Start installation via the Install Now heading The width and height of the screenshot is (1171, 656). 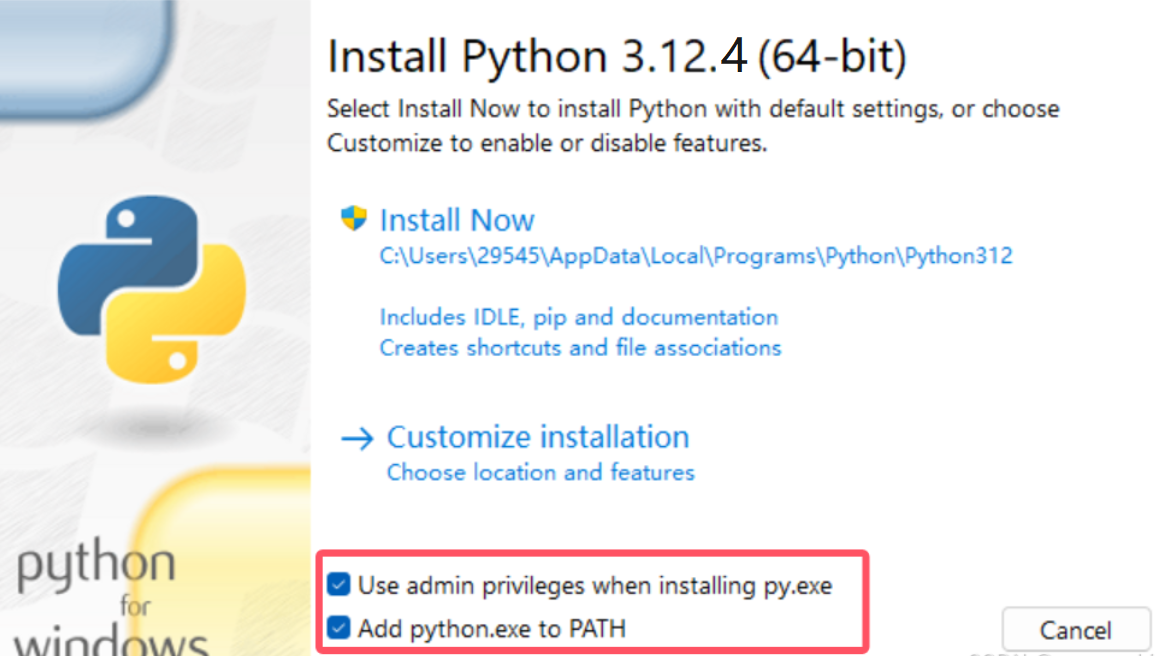tap(457, 220)
